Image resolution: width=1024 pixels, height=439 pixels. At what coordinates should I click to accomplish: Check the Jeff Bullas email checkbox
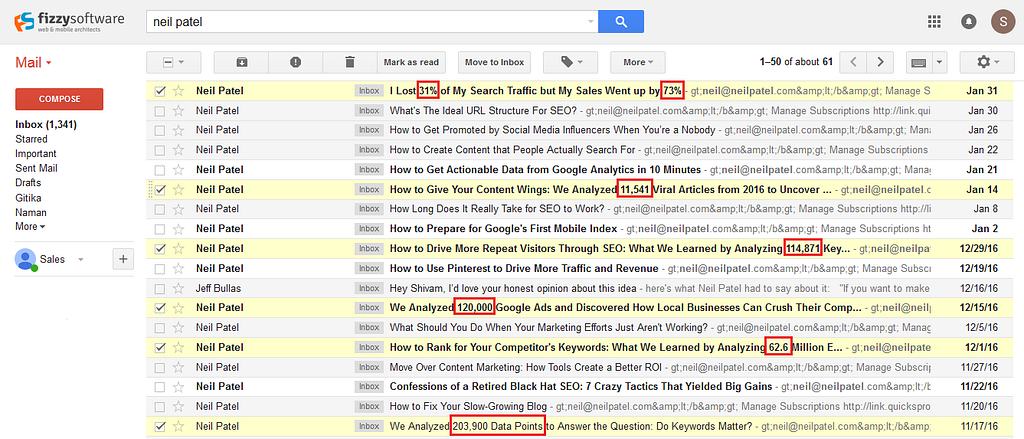tap(159, 289)
